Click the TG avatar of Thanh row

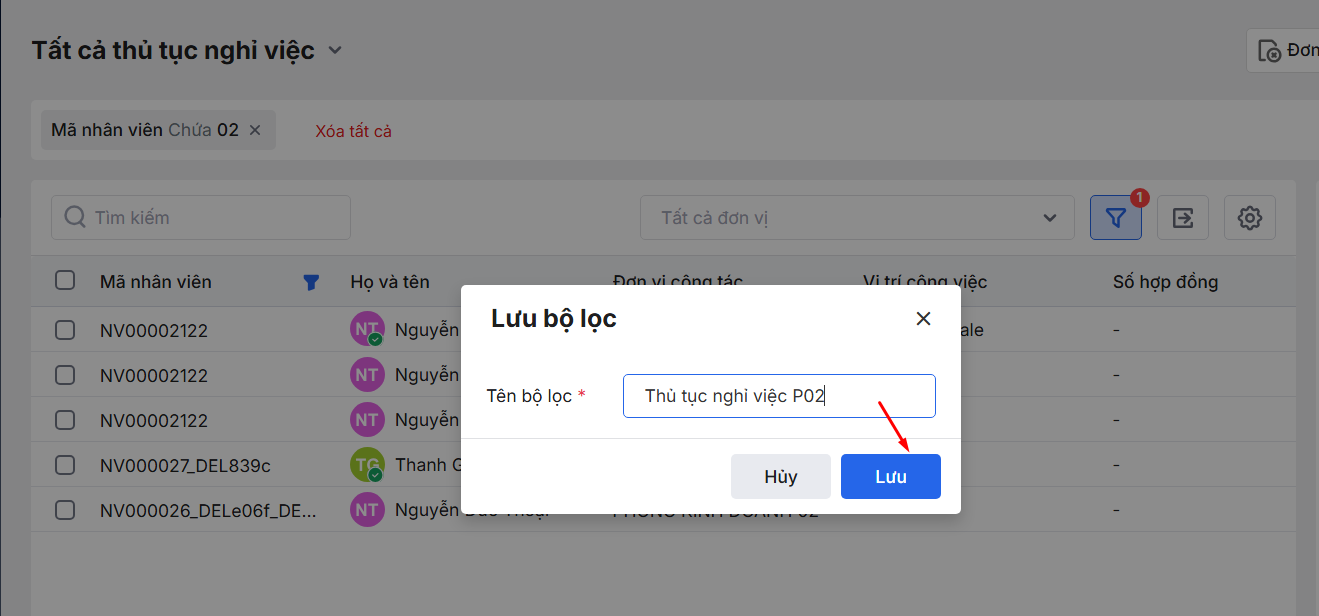click(x=367, y=465)
